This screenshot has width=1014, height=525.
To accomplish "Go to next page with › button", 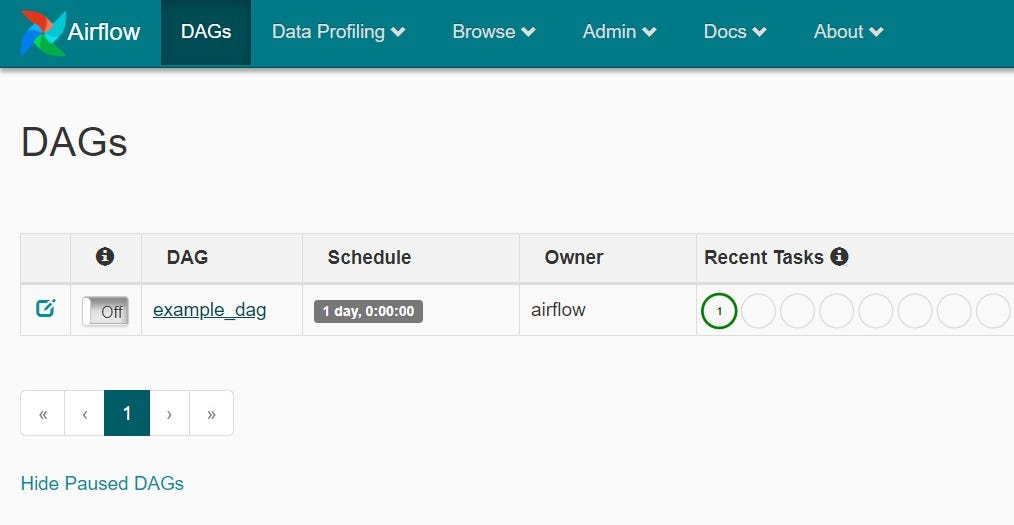I will (x=169, y=413).
